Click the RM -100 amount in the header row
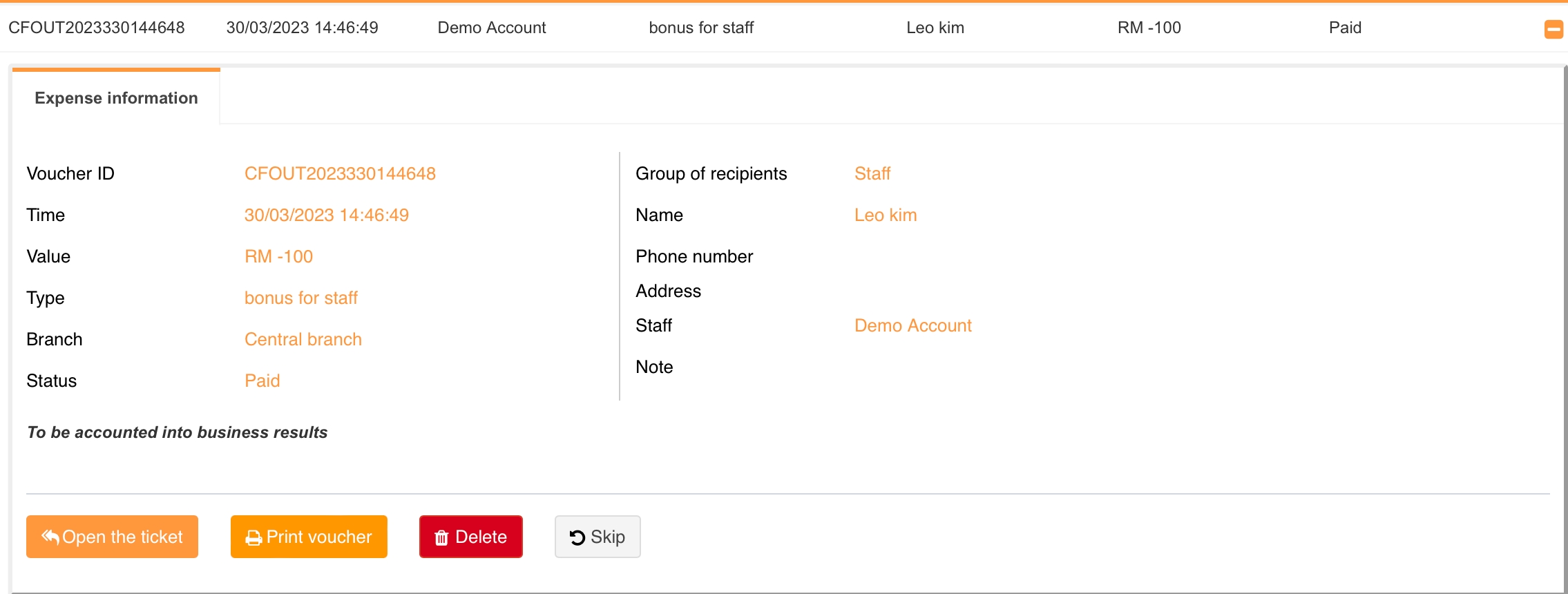 click(x=1149, y=28)
